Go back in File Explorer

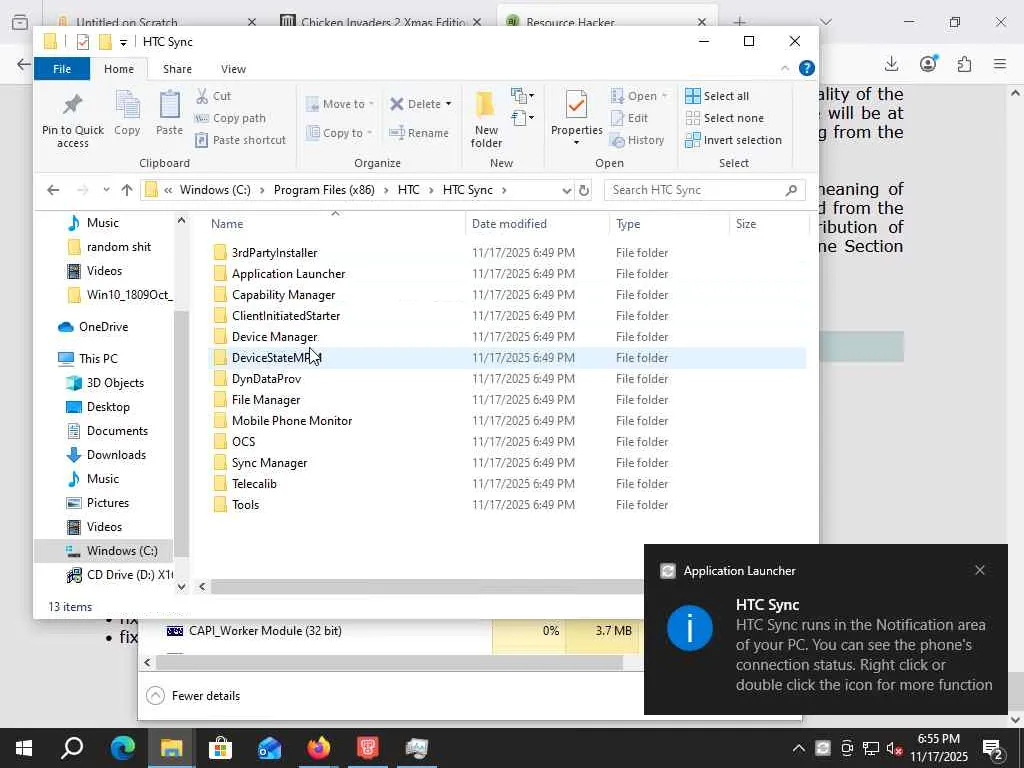coord(53,190)
